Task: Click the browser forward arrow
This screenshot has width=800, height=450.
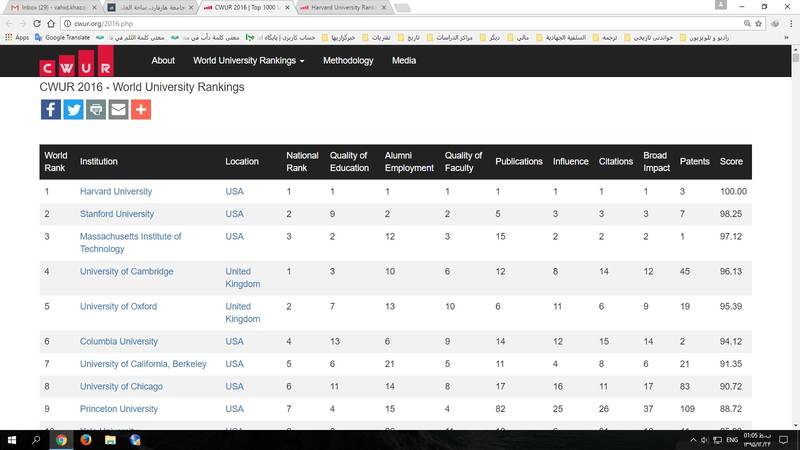Action: [22, 23]
